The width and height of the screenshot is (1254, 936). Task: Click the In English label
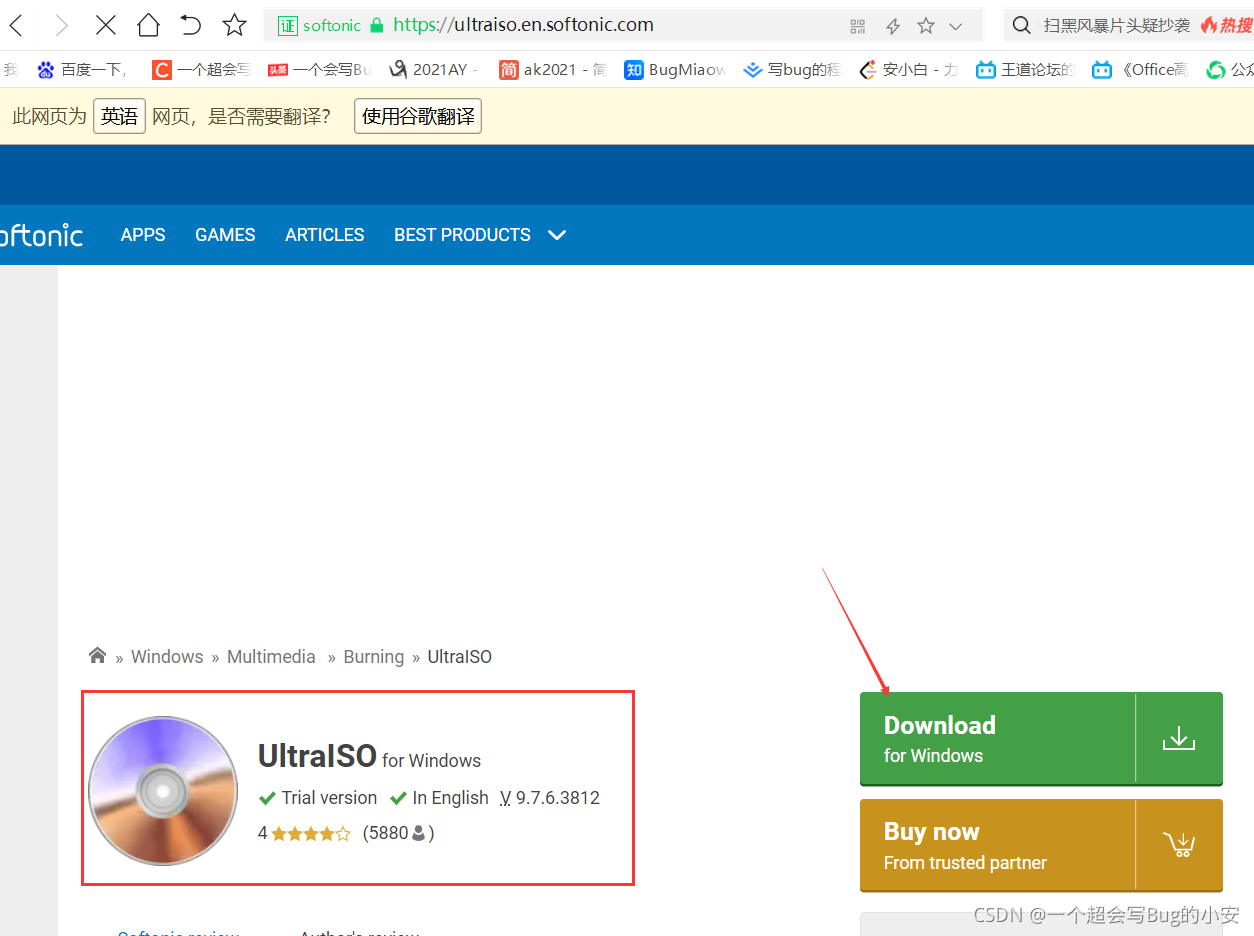point(439,798)
